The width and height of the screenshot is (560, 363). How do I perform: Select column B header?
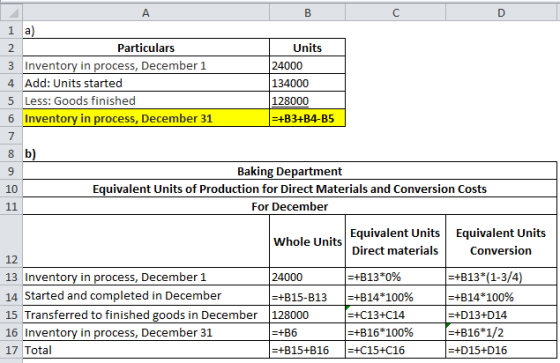click(308, 13)
